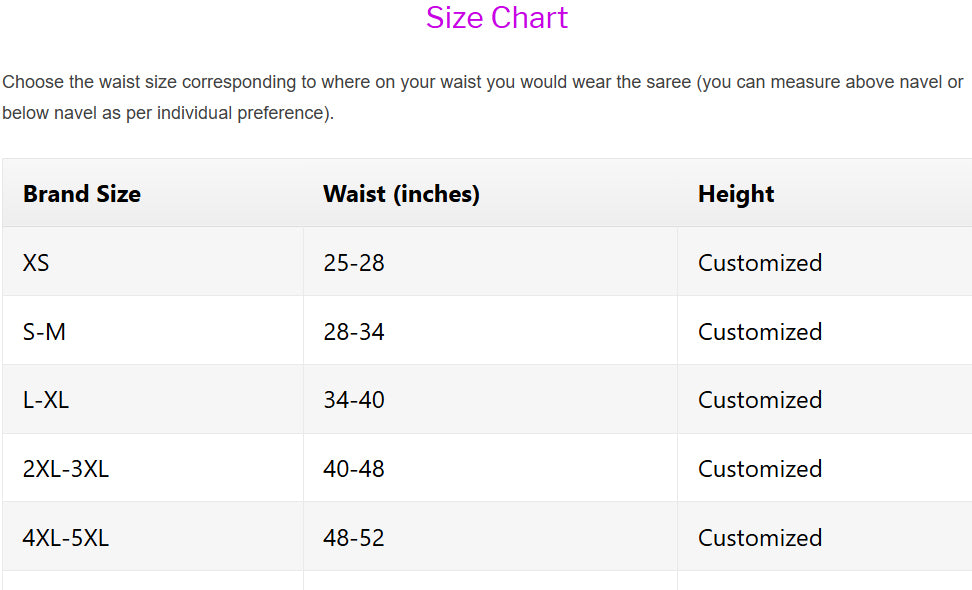Click the Height column header

point(736,194)
